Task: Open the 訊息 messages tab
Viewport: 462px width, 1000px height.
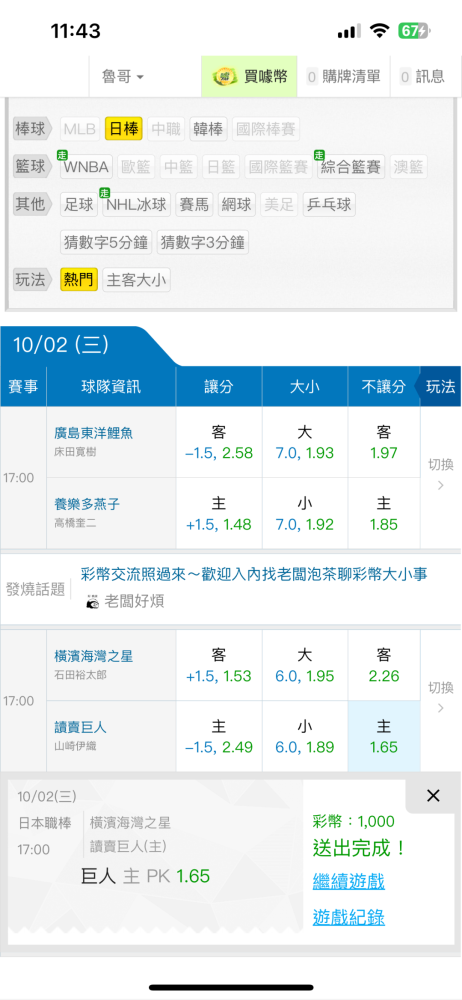Action: 422,77
